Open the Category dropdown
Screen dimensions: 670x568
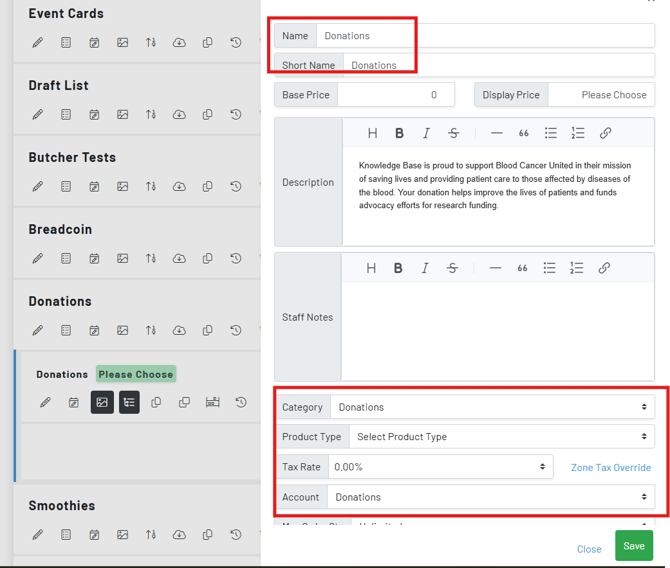click(x=492, y=407)
